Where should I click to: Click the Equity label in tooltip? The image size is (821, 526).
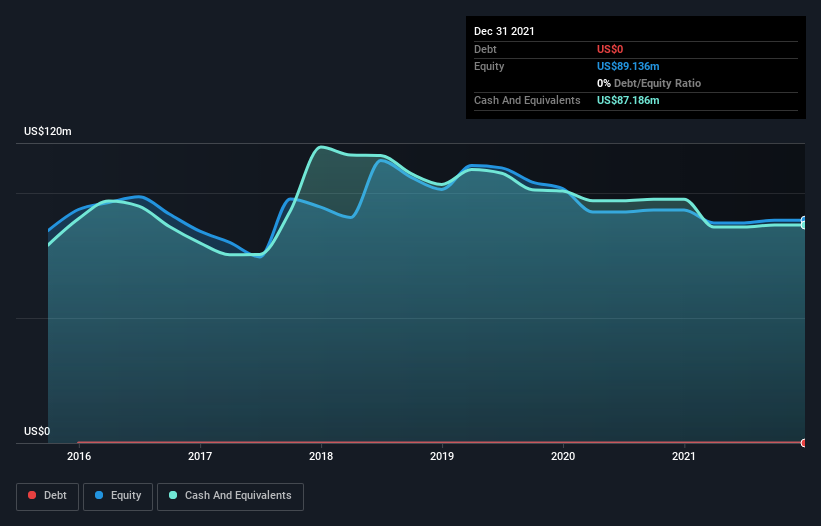[x=489, y=66]
